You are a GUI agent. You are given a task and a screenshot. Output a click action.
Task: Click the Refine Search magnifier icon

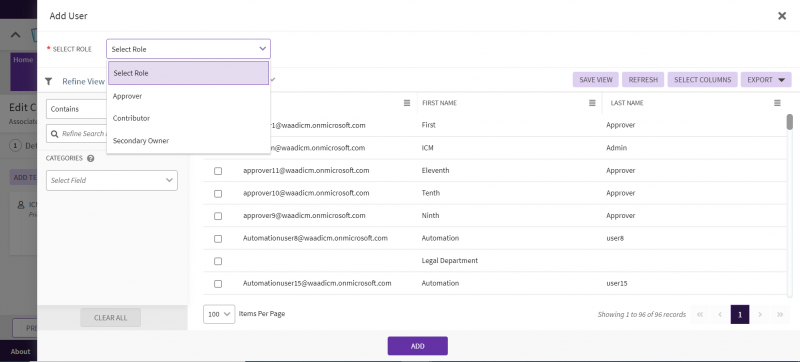[55, 134]
